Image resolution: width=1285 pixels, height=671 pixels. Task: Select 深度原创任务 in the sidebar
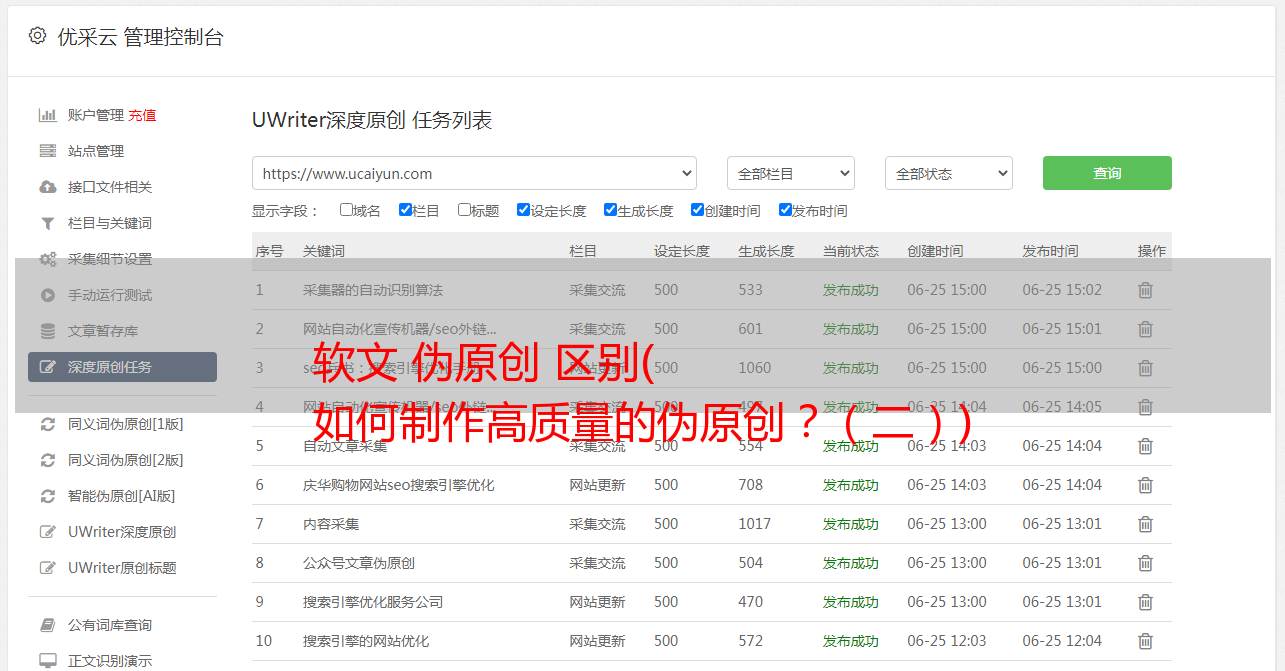click(122, 367)
